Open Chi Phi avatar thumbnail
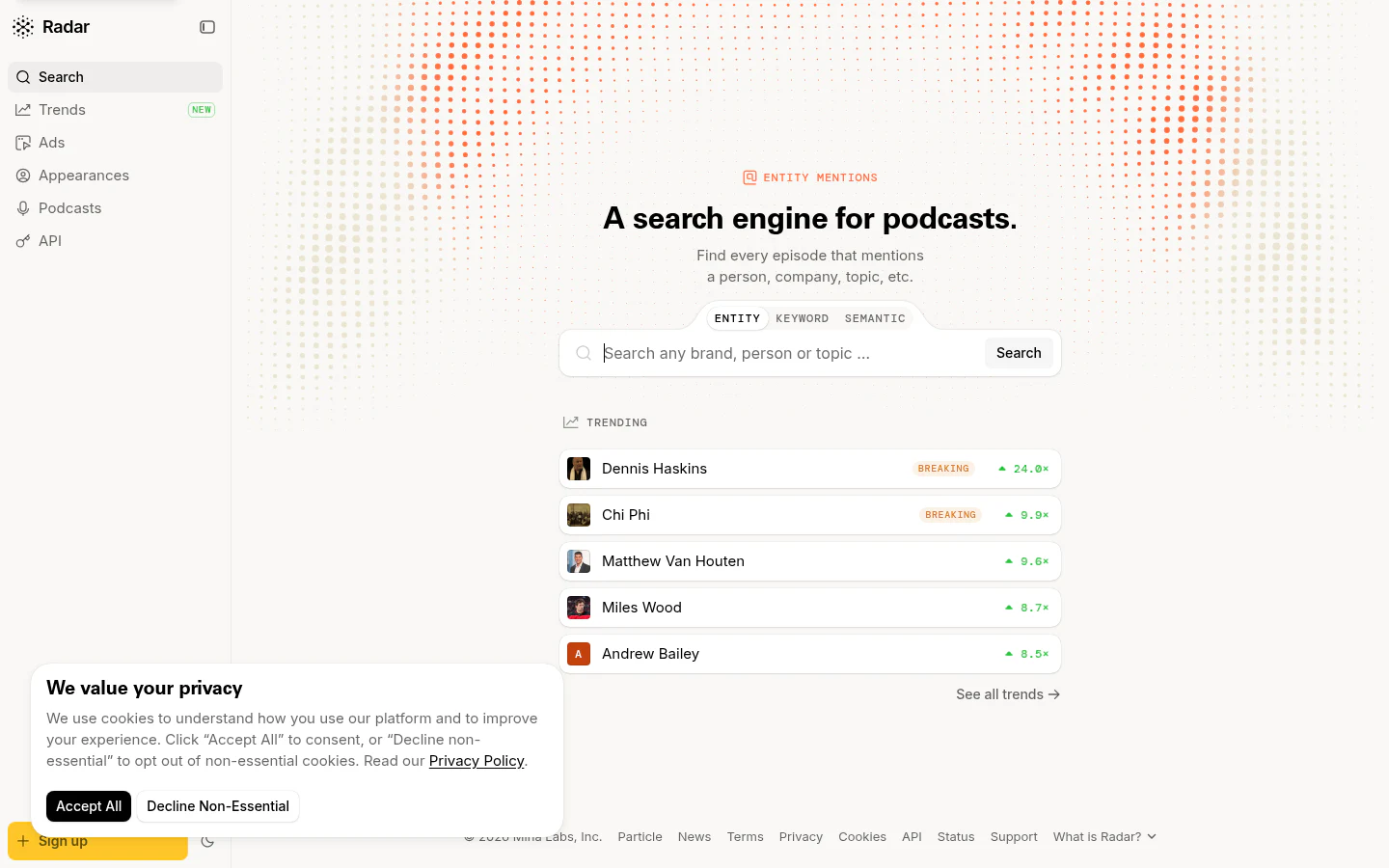Screen dimensions: 1389x868 point(579,515)
